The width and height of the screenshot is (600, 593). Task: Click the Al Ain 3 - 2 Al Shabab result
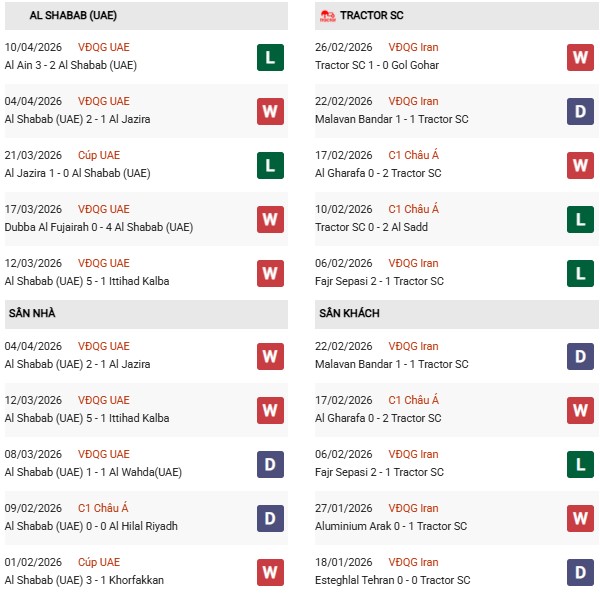coord(70,65)
